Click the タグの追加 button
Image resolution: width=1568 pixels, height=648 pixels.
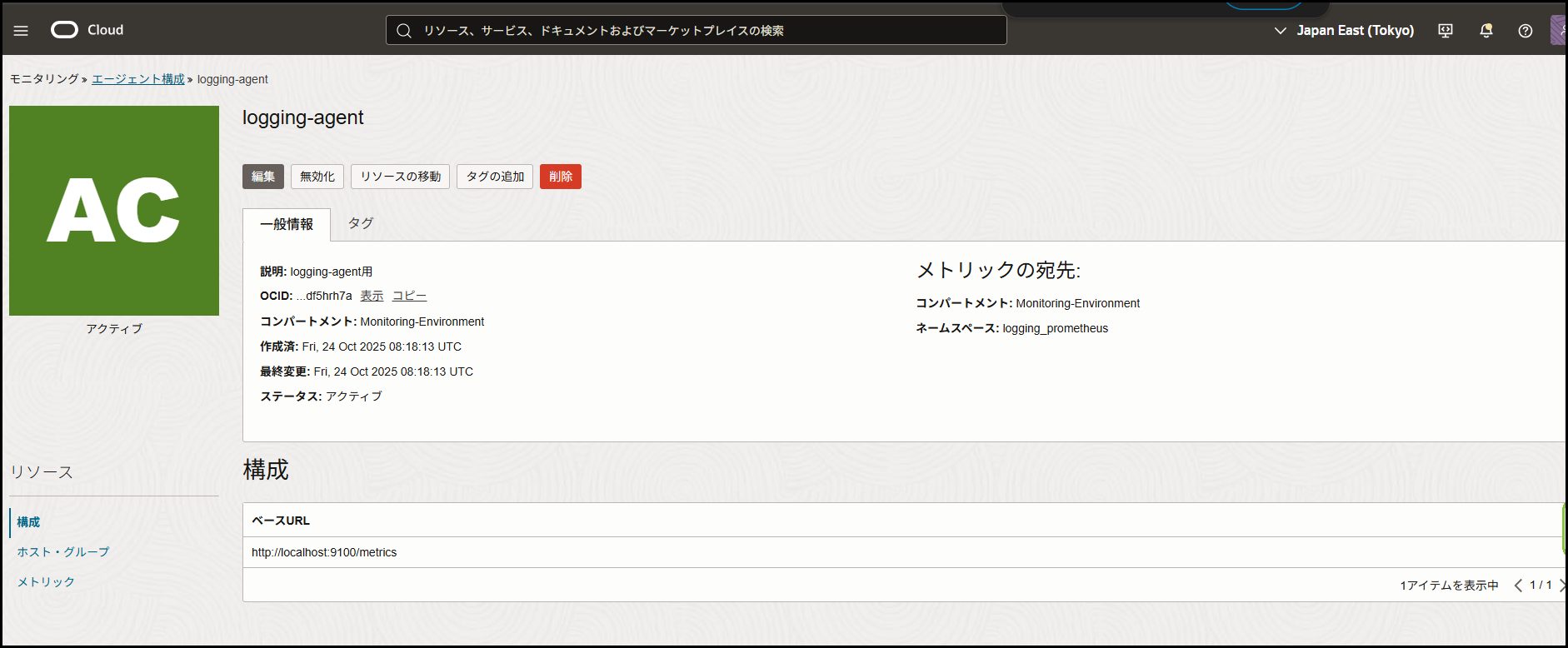(x=495, y=177)
